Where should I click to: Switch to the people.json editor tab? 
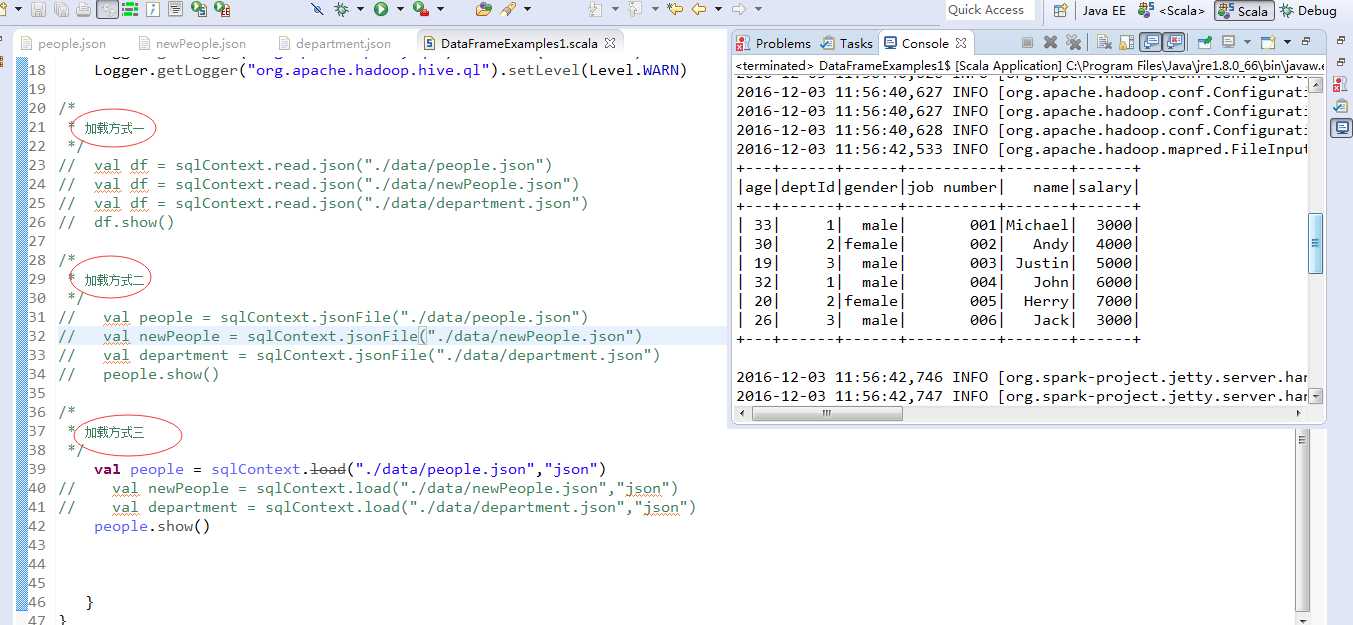pyautogui.click(x=63, y=43)
